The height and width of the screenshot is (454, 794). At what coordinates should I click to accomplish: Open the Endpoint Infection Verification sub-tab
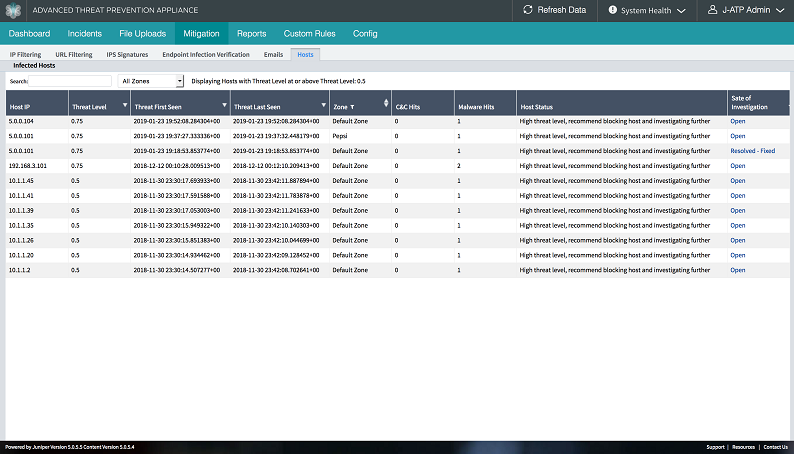coord(206,54)
